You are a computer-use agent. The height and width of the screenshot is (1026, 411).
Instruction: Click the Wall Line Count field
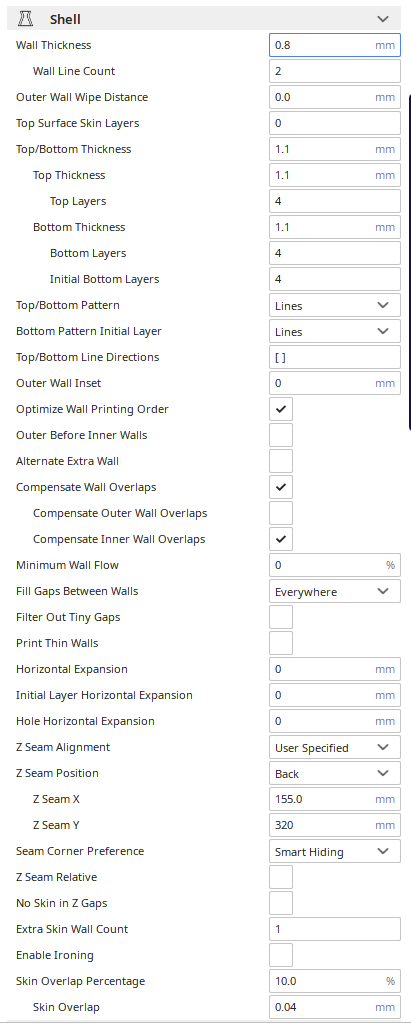tap(334, 71)
